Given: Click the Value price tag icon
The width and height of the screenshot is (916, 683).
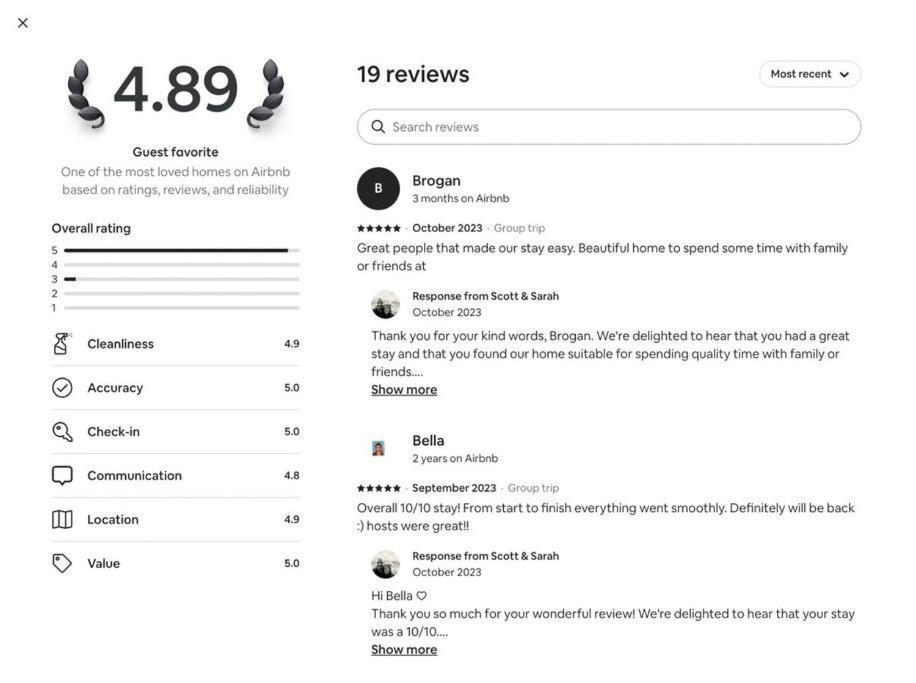Looking at the screenshot, I should click(62, 563).
